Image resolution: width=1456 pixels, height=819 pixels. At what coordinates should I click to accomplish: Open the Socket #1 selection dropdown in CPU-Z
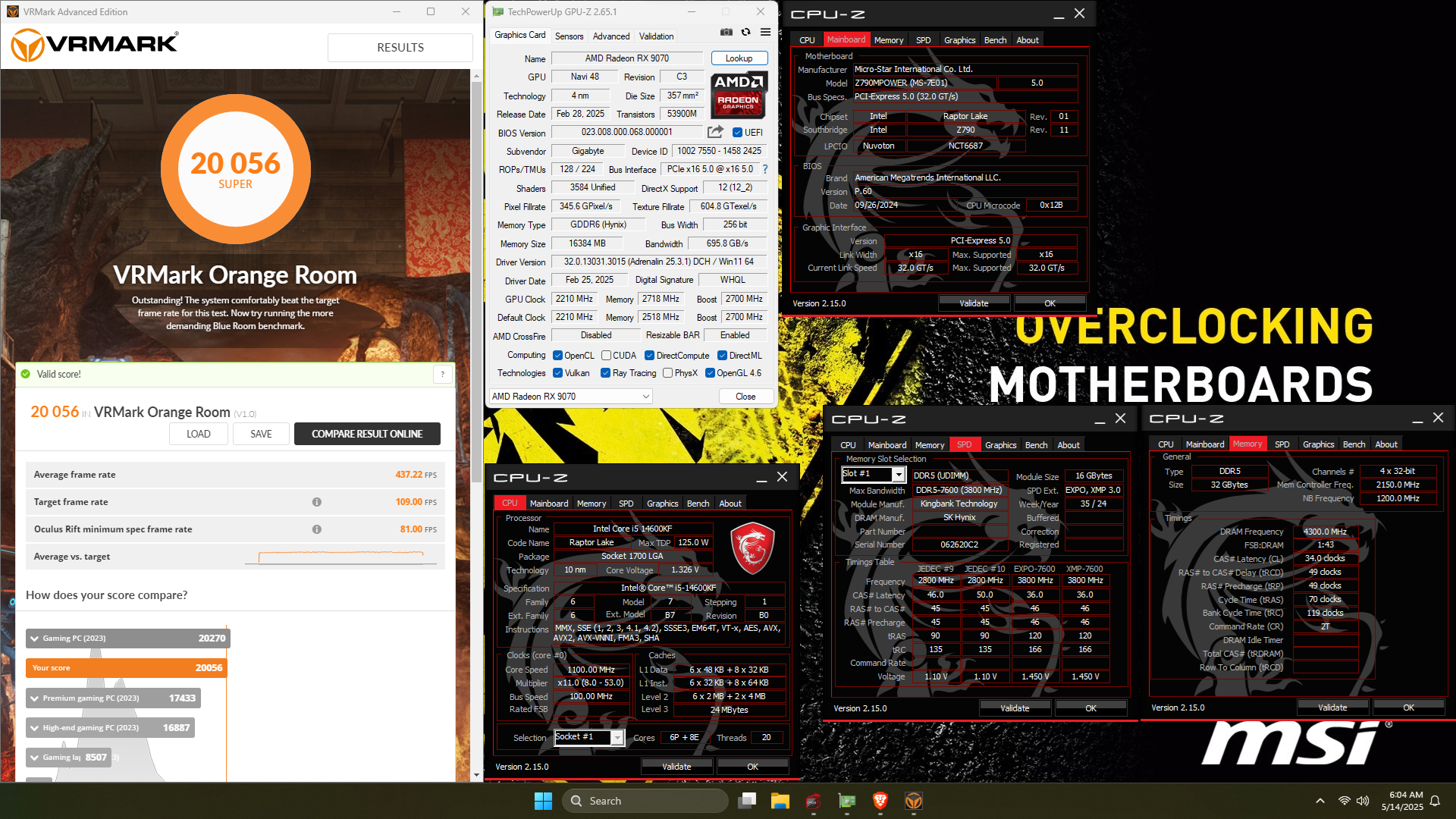pyautogui.click(x=589, y=737)
